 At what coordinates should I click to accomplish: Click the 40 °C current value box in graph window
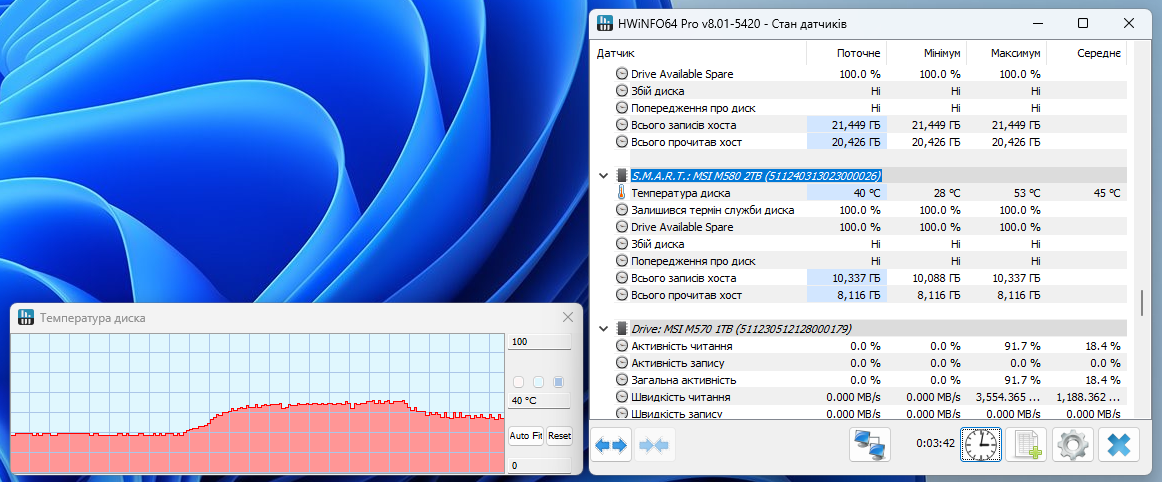(x=540, y=400)
